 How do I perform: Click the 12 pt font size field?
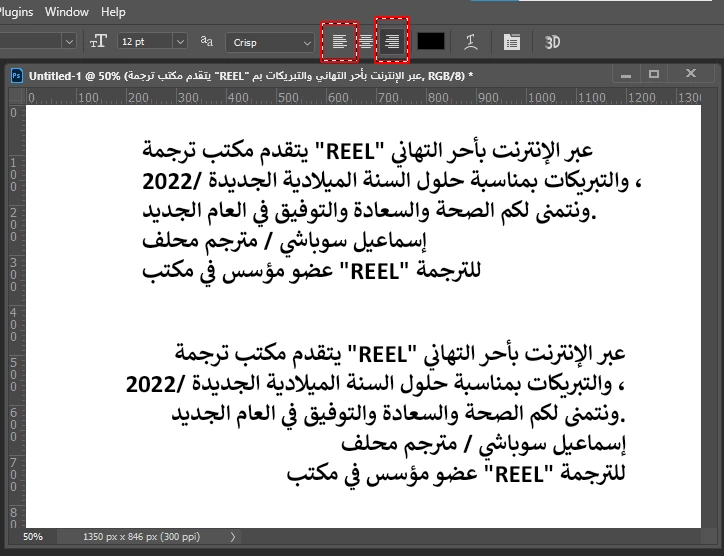145,42
